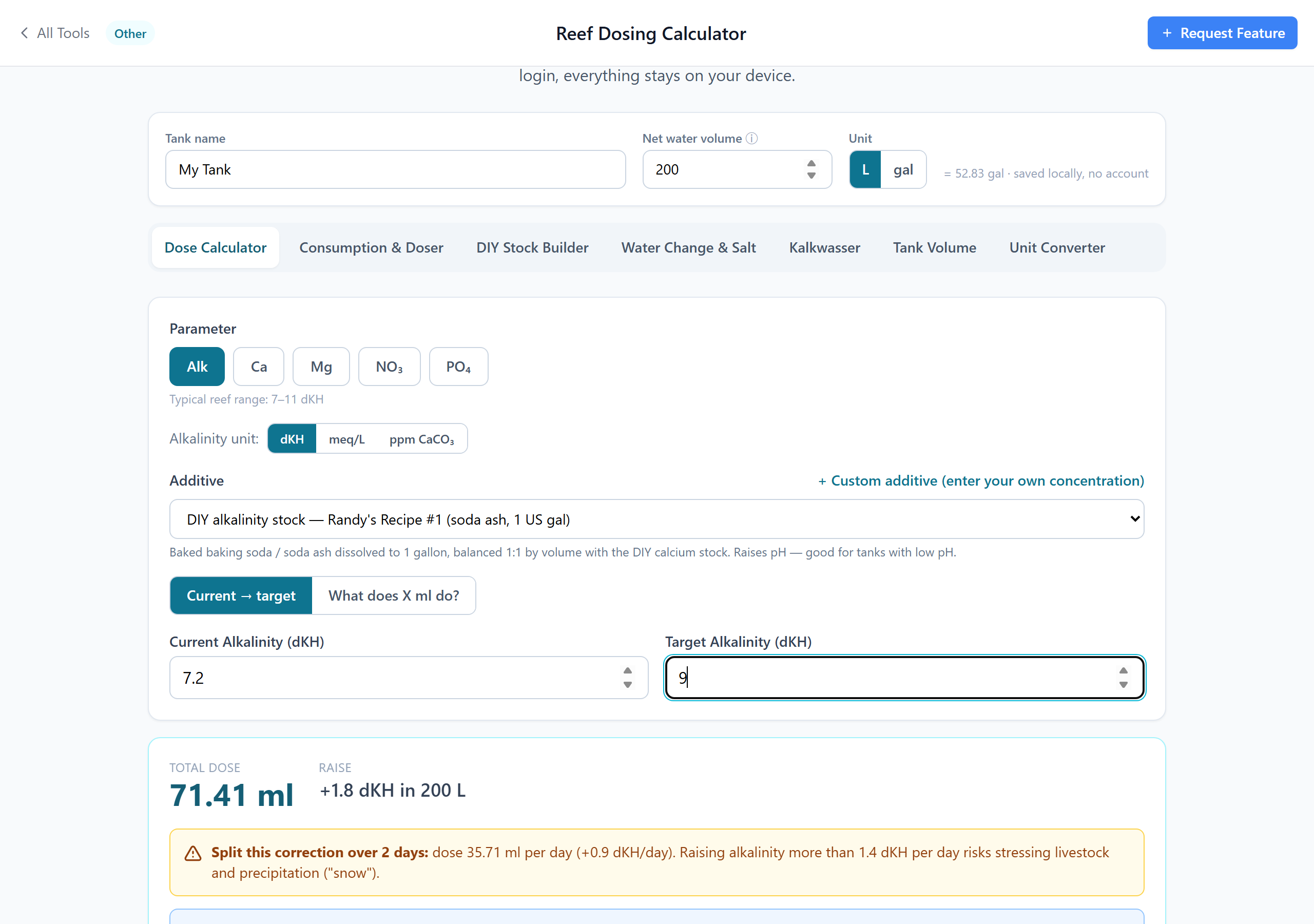Open the Kalkwasser tab
Screen dimensions: 1314x924
click(824, 248)
